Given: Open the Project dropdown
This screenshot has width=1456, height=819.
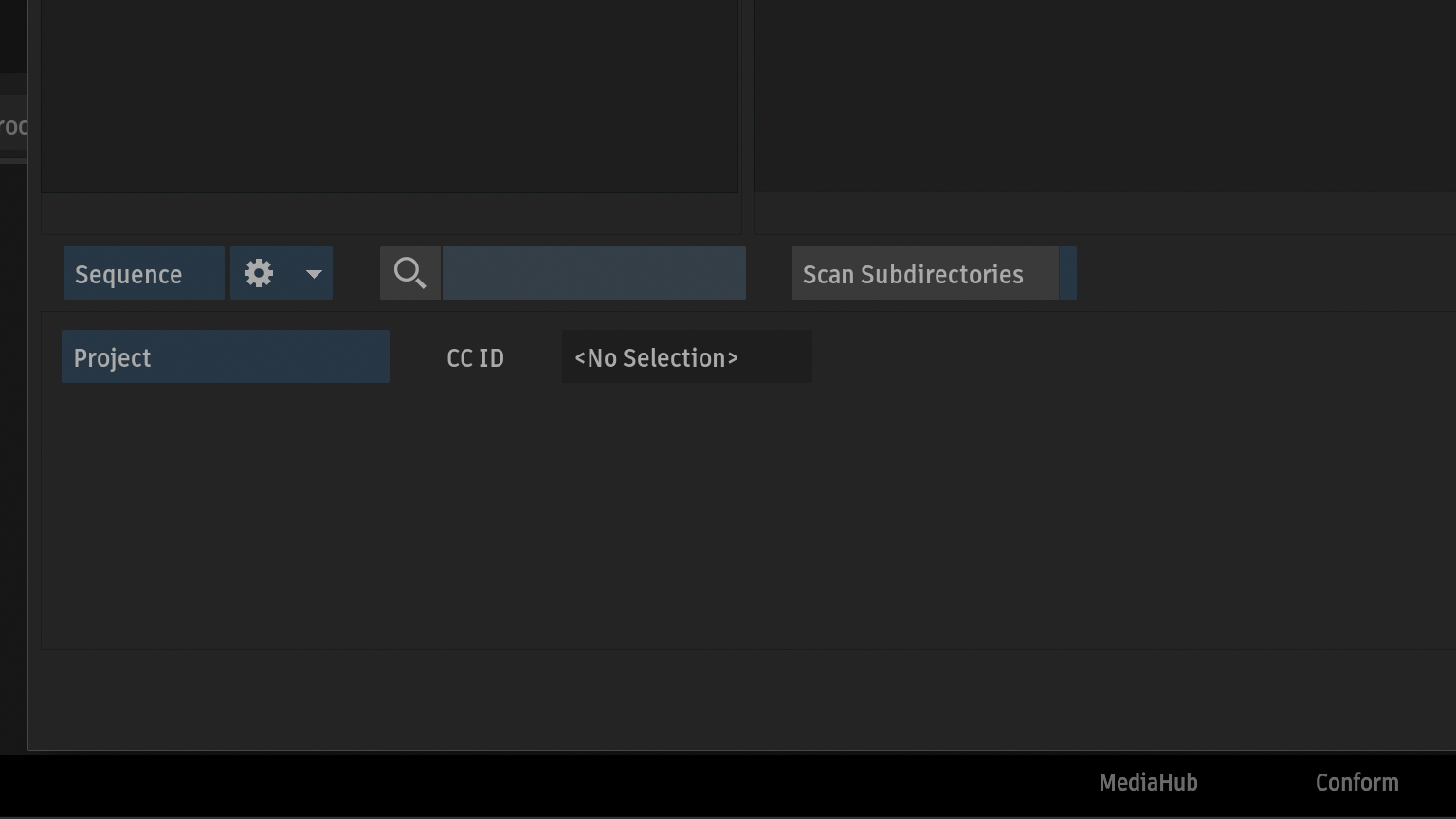Looking at the screenshot, I should click(x=226, y=357).
